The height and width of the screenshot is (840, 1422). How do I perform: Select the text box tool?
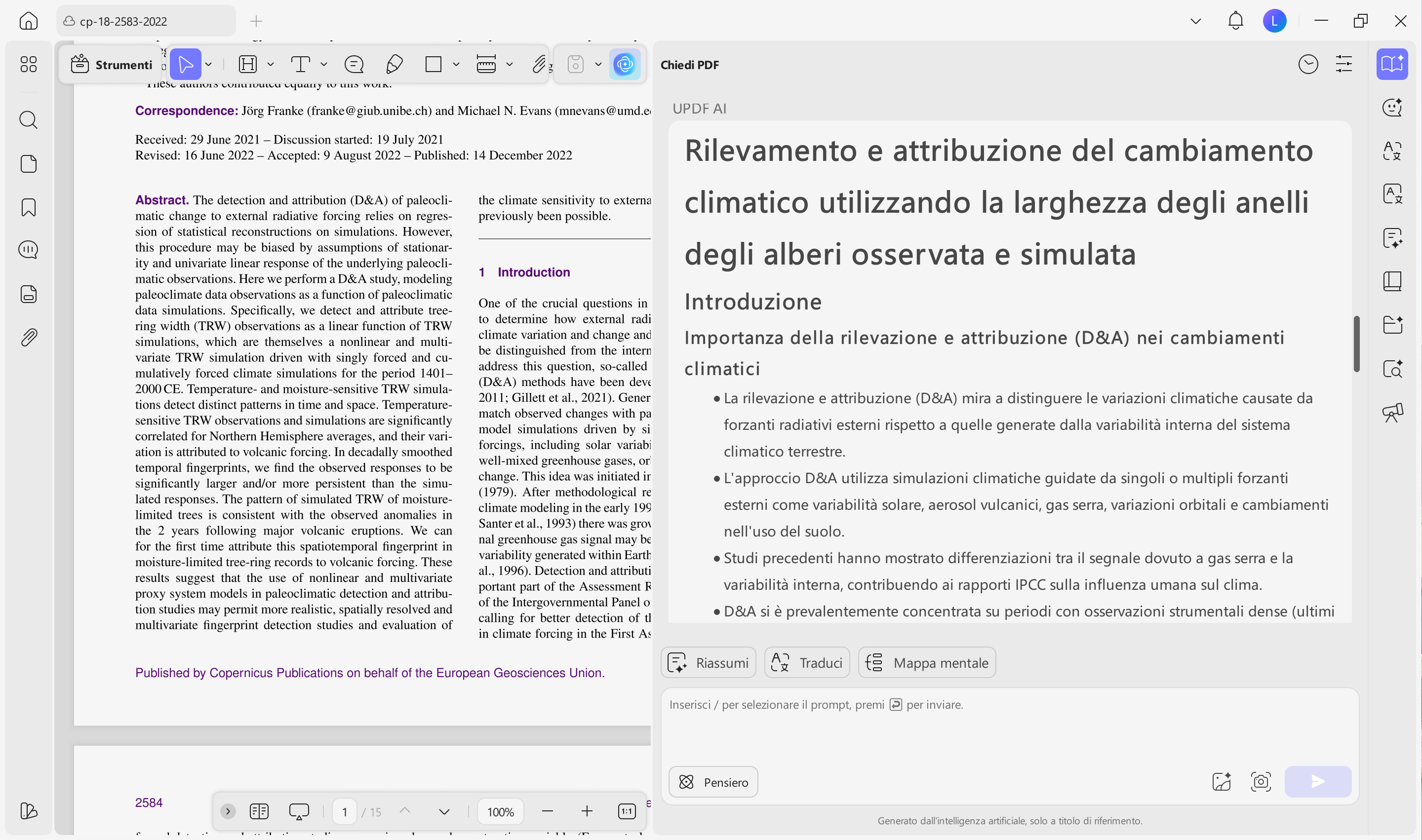300,65
